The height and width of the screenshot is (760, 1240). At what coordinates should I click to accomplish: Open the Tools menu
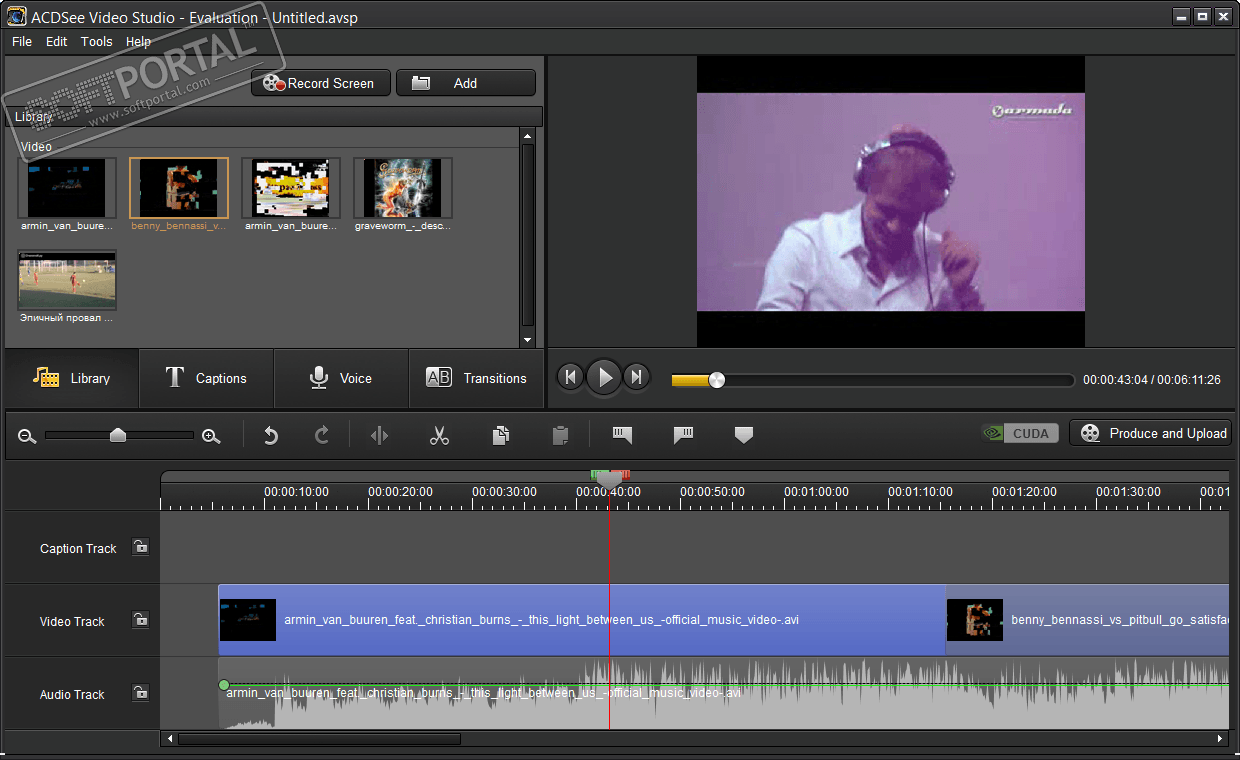point(97,41)
